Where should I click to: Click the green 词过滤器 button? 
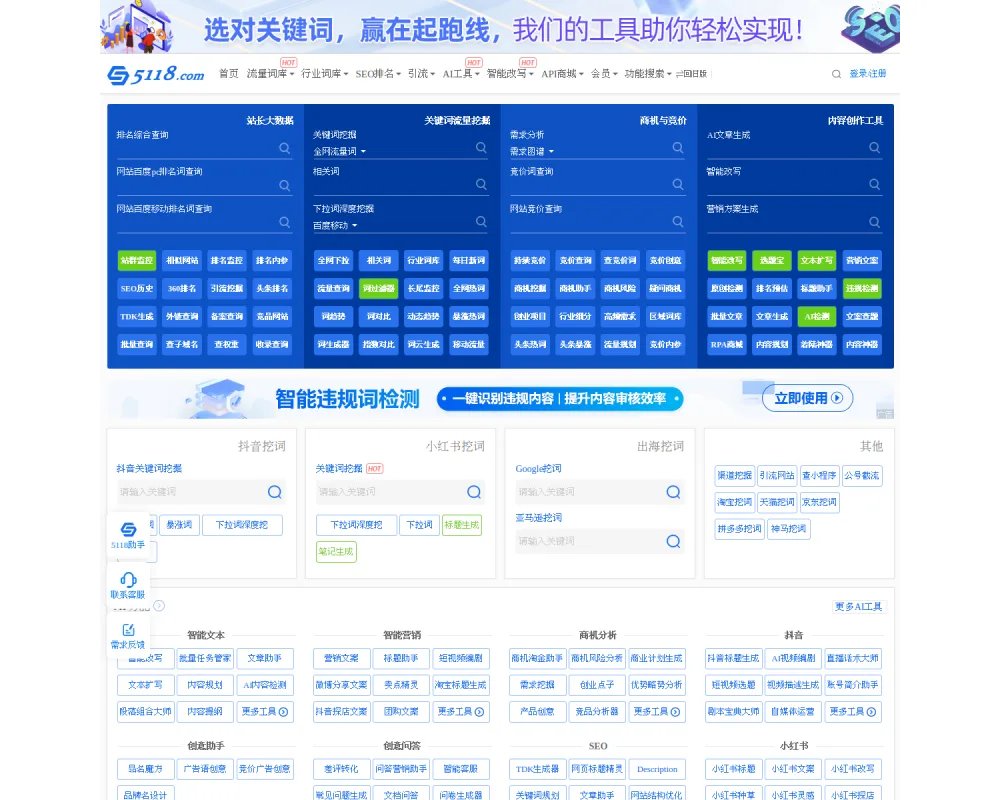379,288
